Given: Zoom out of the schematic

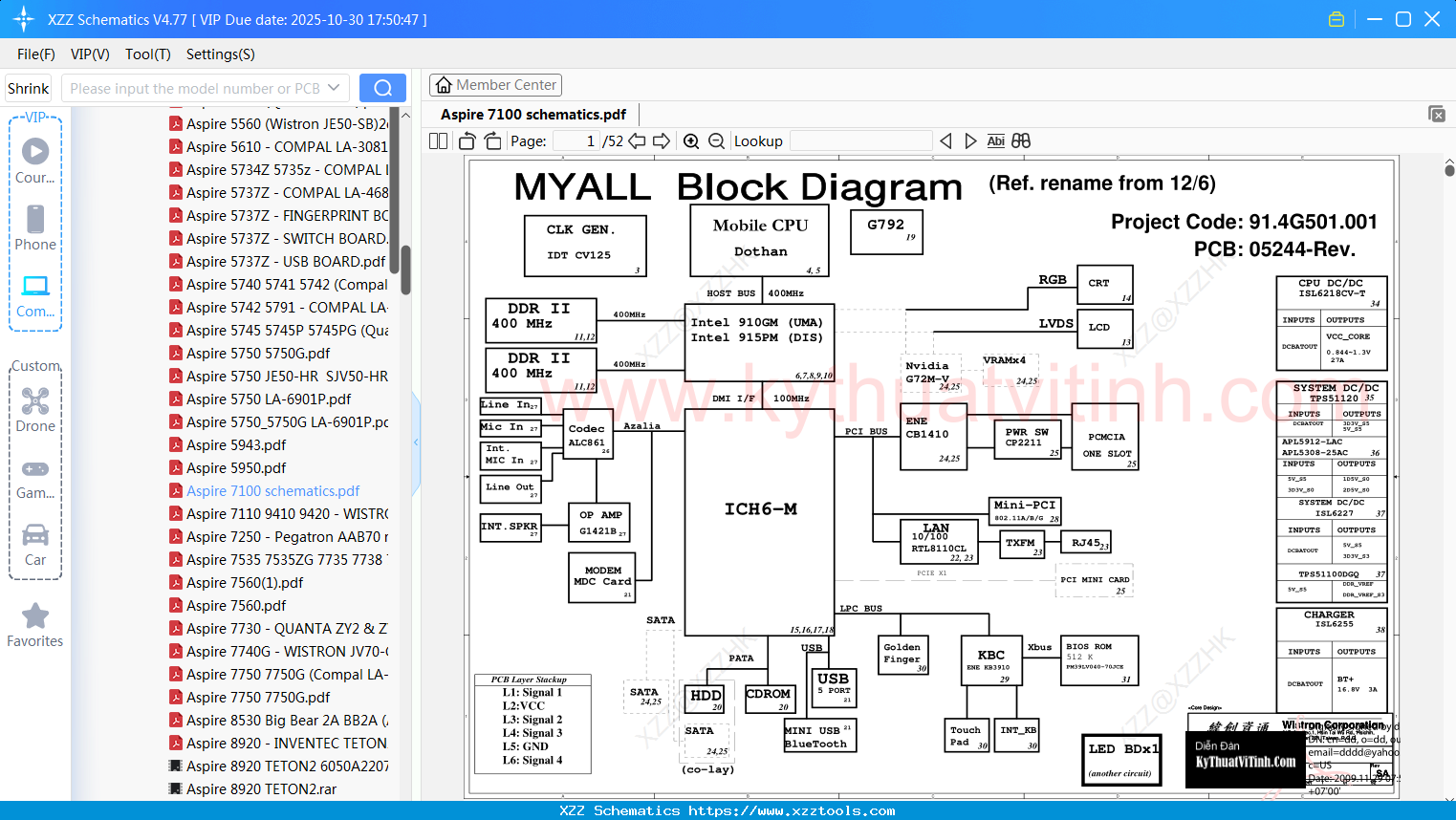Looking at the screenshot, I should coord(717,141).
